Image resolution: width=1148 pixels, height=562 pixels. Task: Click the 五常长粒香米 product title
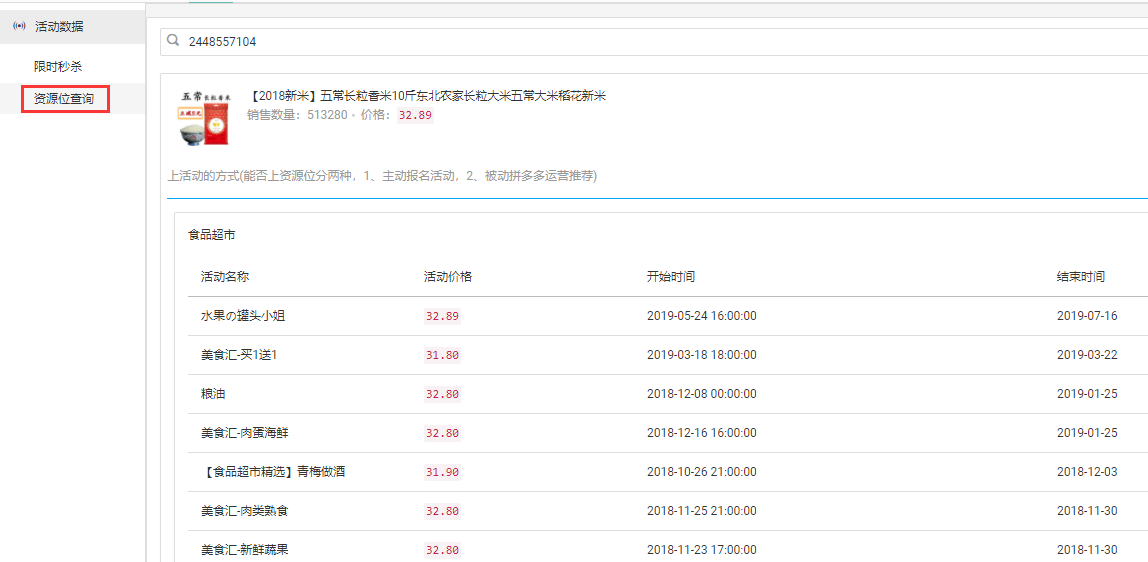point(427,96)
